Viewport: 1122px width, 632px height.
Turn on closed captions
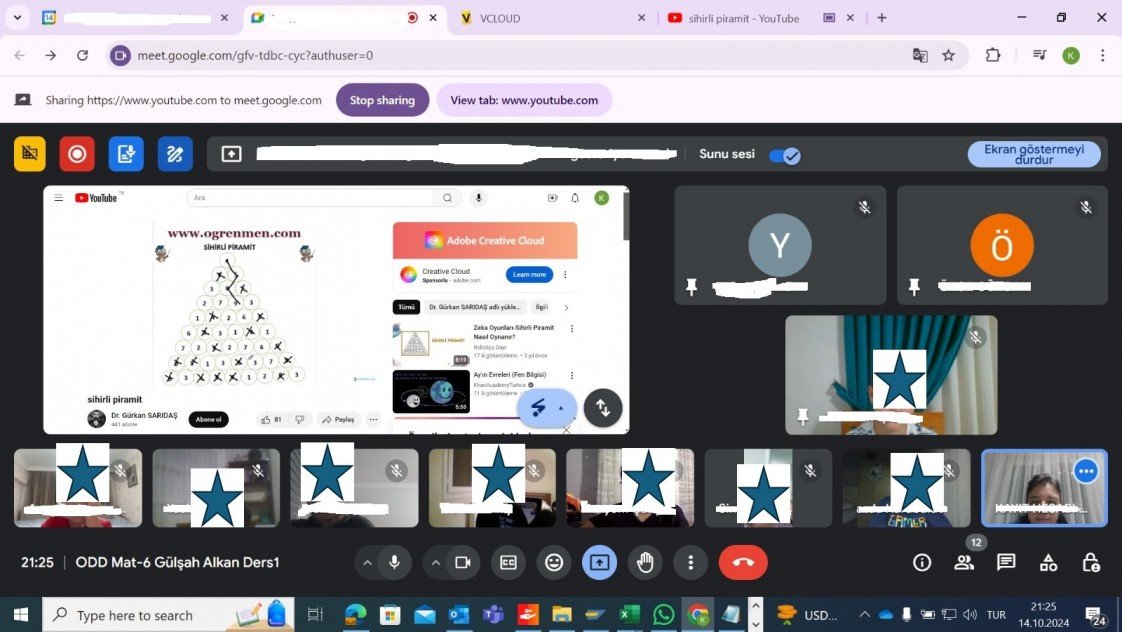point(508,563)
